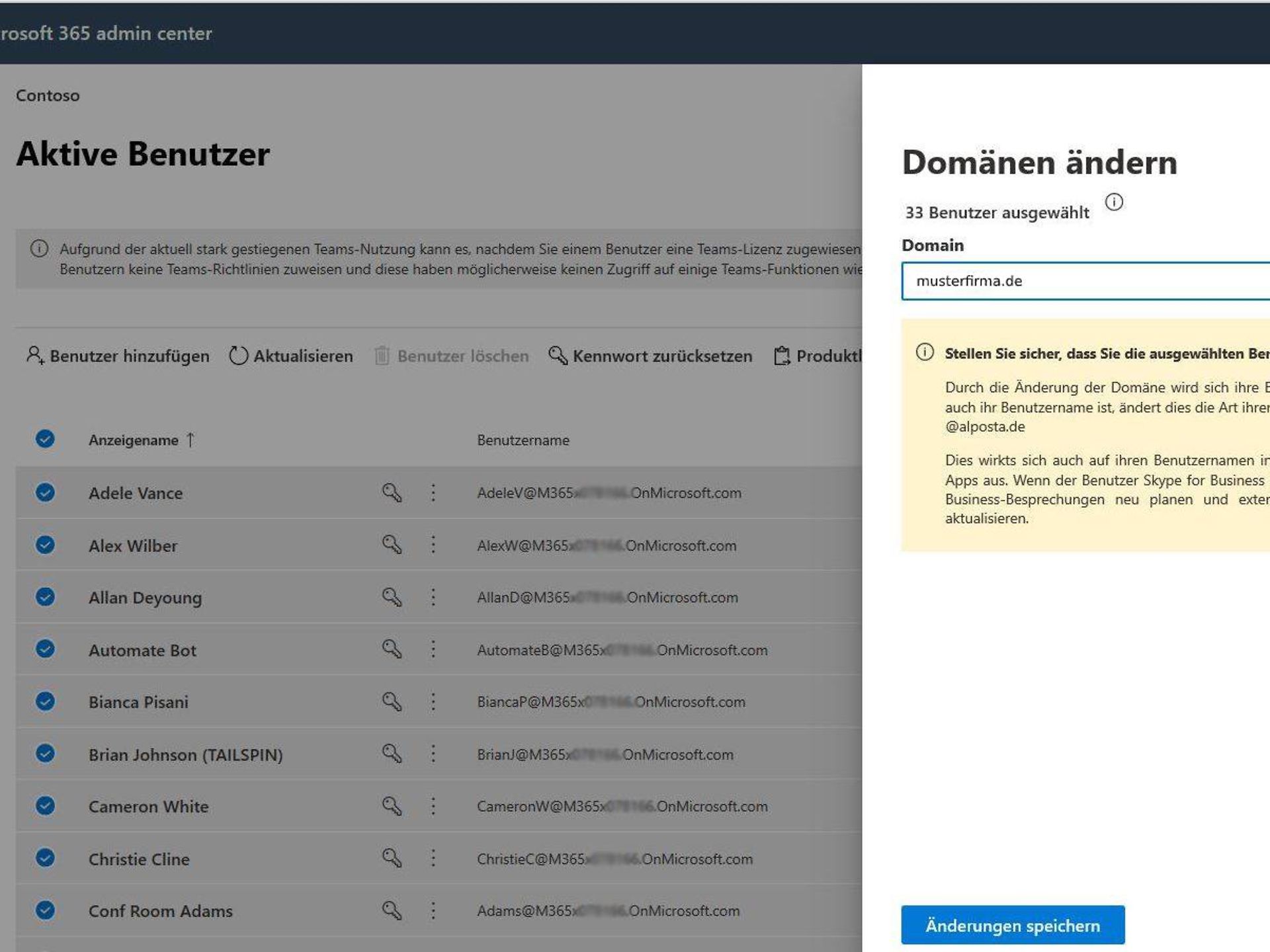Click the Änderungen speichern button

coord(1011,925)
